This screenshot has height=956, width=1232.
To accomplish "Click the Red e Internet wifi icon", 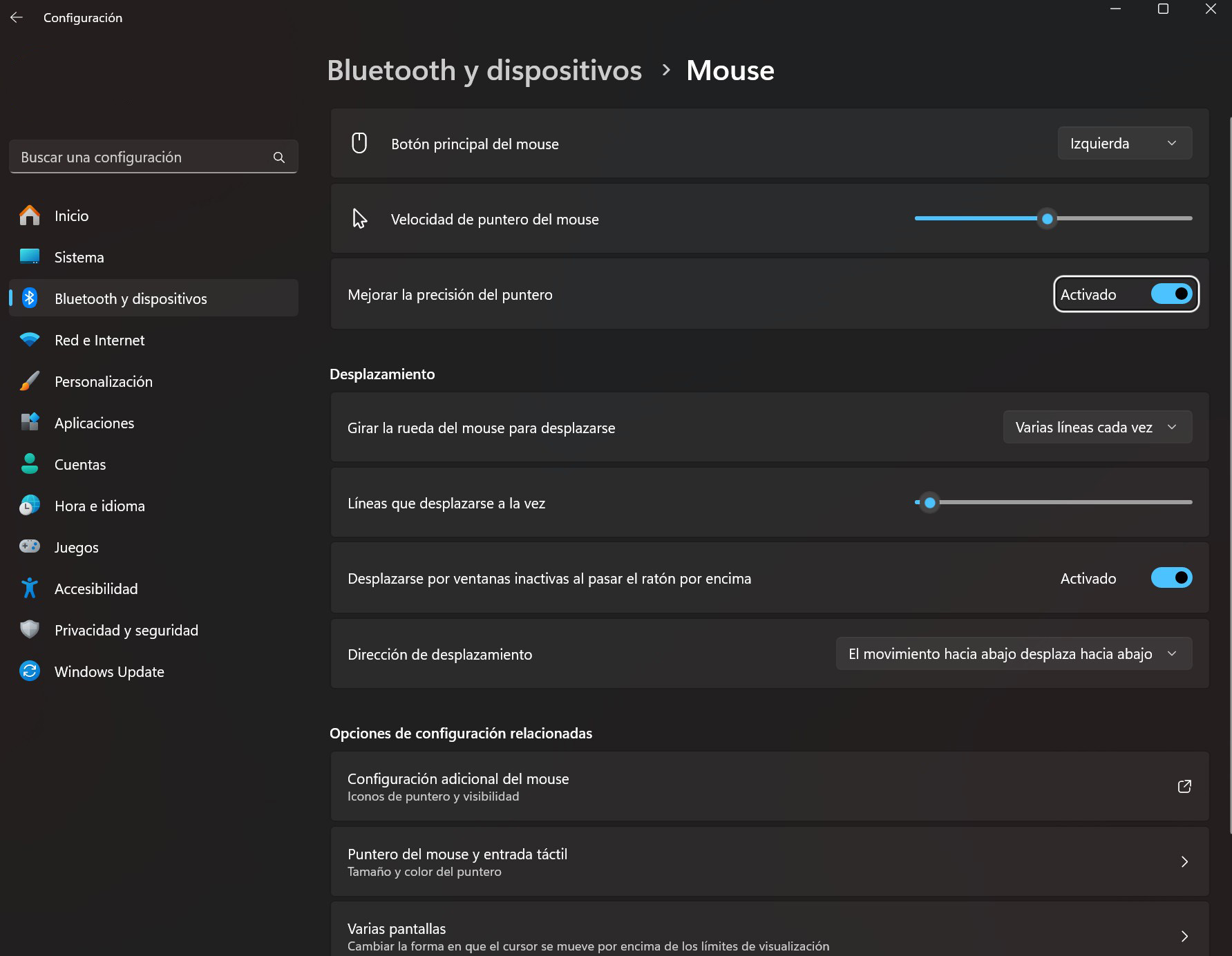I will [30, 340].
